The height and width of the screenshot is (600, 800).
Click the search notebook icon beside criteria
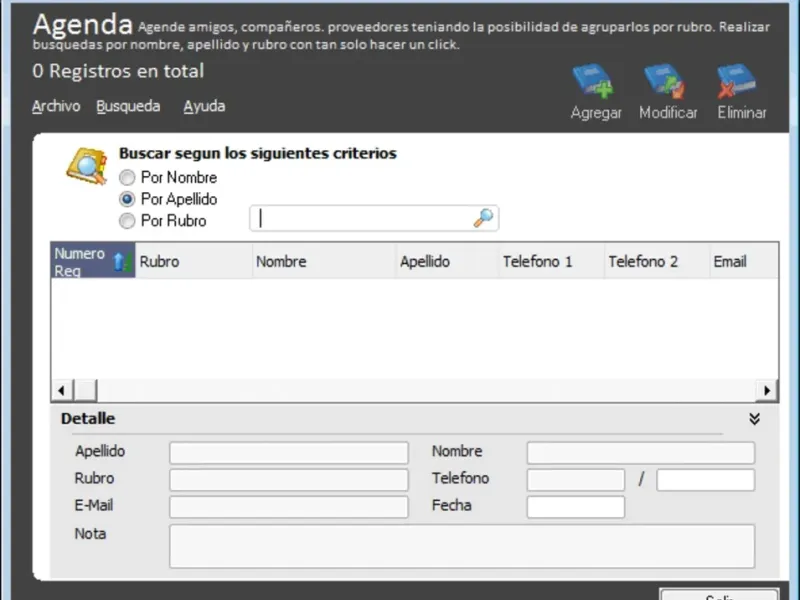point(87,166)
